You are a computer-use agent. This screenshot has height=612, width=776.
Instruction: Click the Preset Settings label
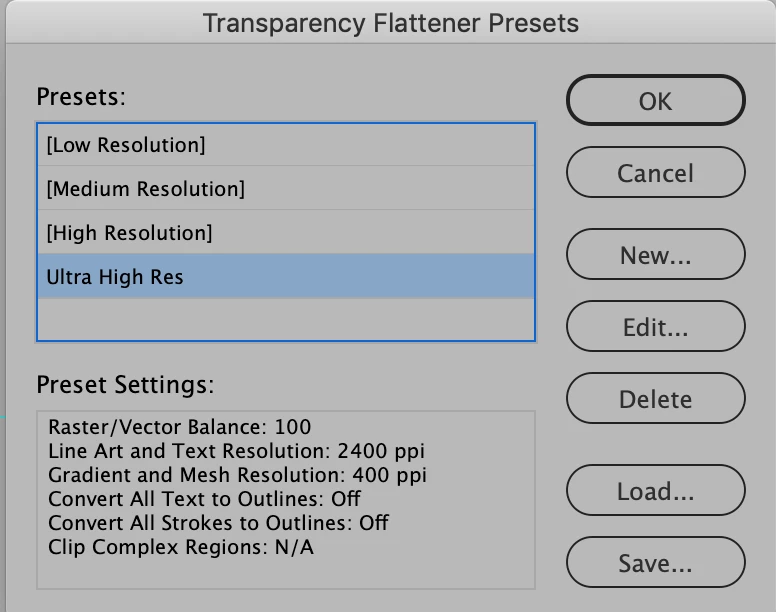125,385
